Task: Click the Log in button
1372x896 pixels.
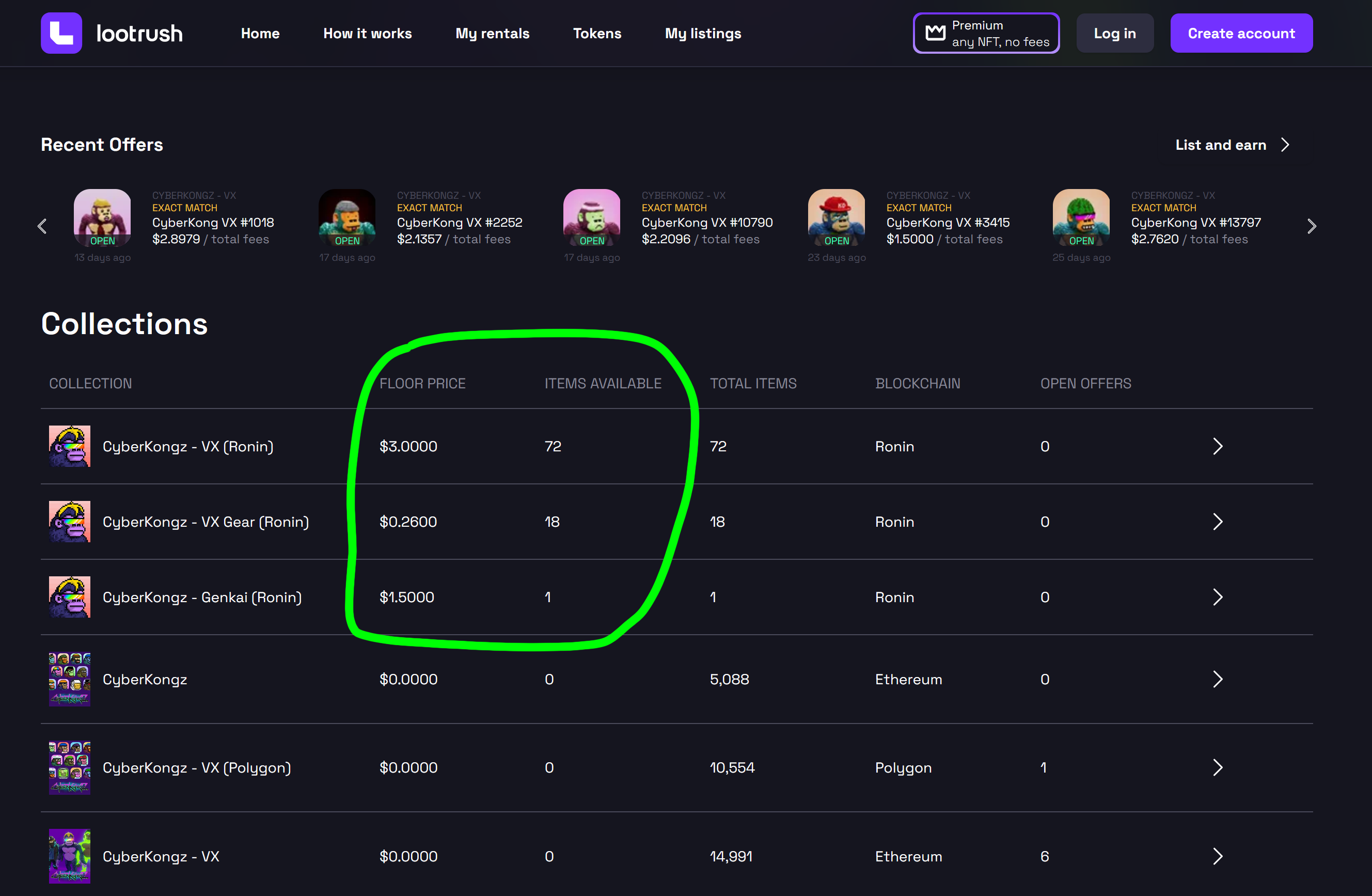Action: 1114,34
